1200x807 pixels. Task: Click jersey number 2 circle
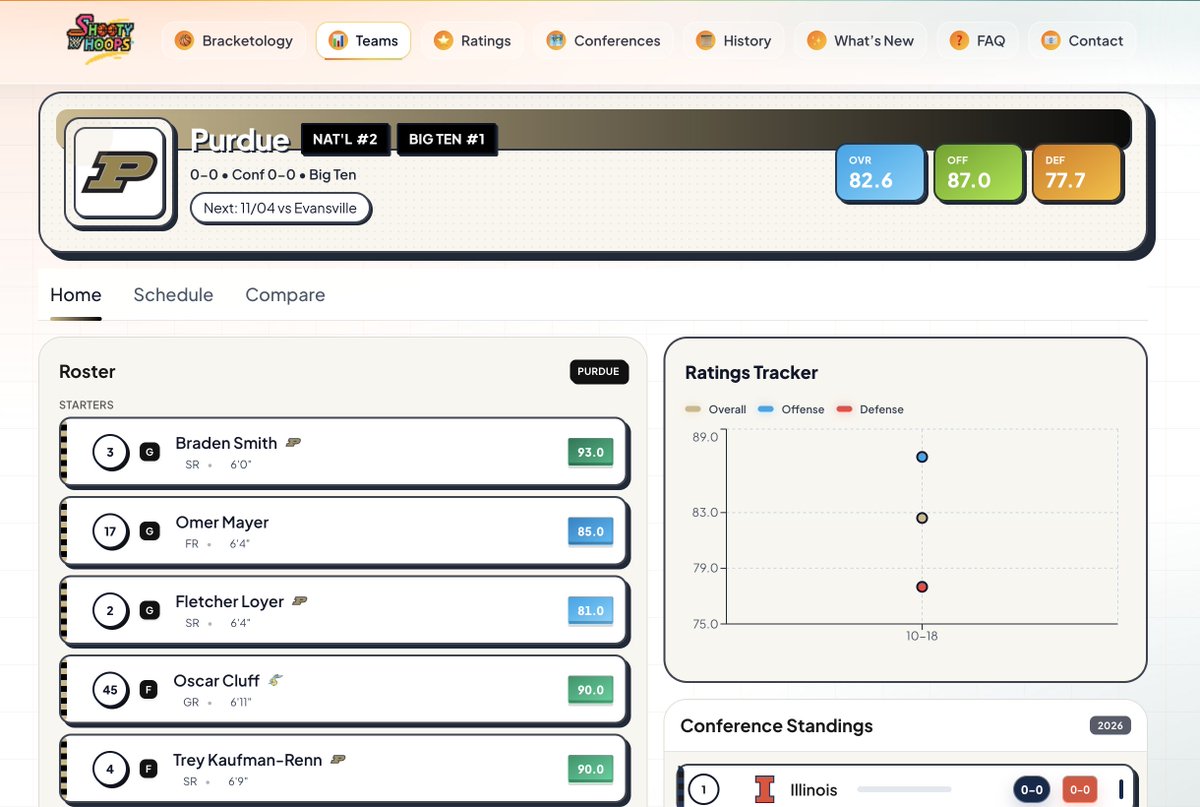[110, 611]
